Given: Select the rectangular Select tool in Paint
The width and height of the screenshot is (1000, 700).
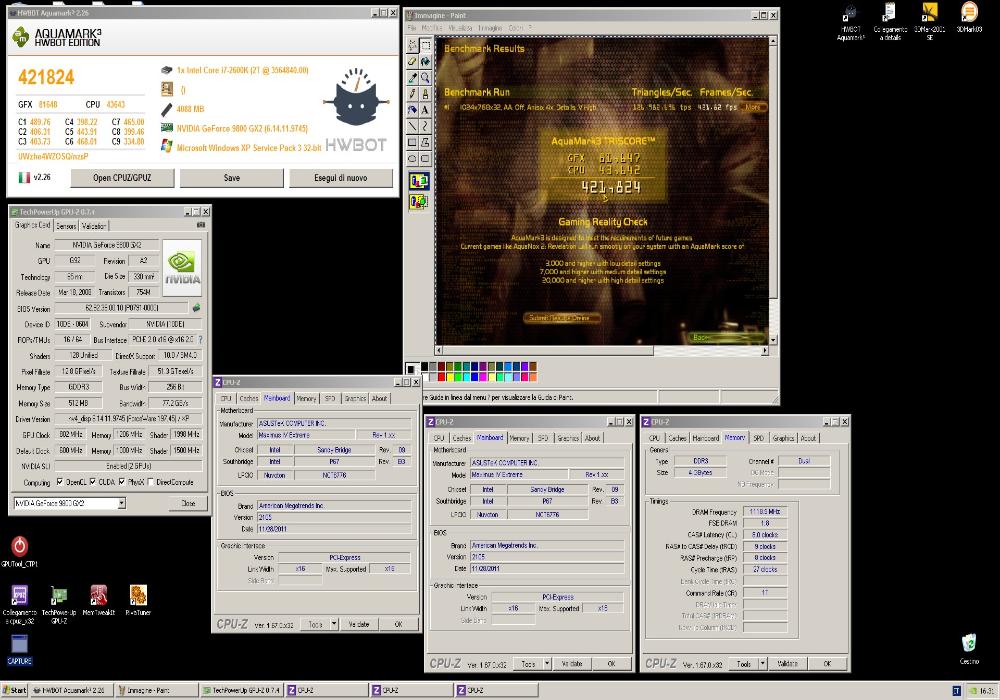Looking at the screenshot, I should click(425, 45).
